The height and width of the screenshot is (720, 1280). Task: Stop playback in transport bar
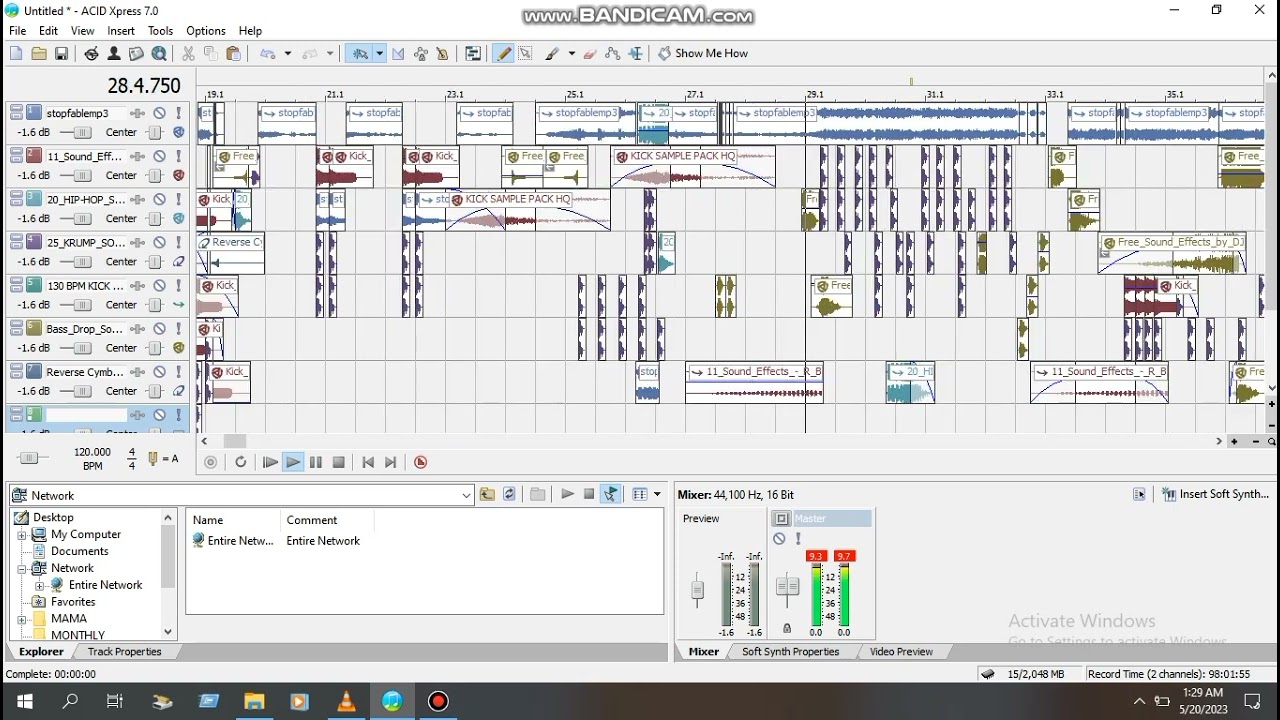[x=339, y=462]
